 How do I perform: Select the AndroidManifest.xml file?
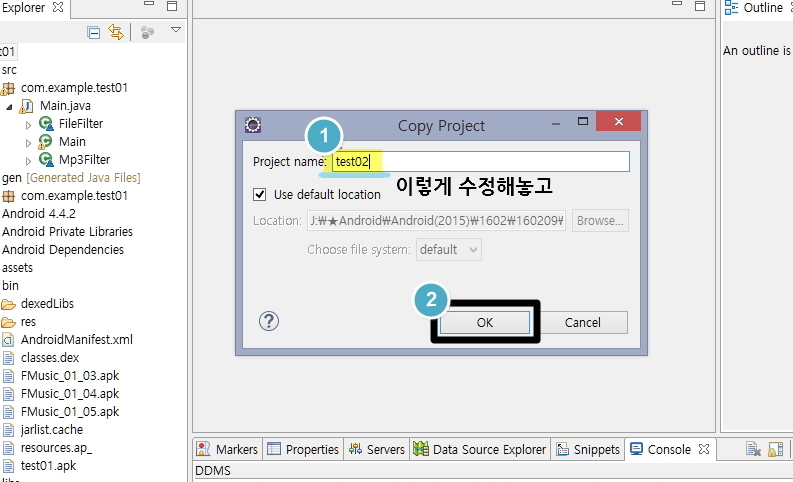coord(77,339)
